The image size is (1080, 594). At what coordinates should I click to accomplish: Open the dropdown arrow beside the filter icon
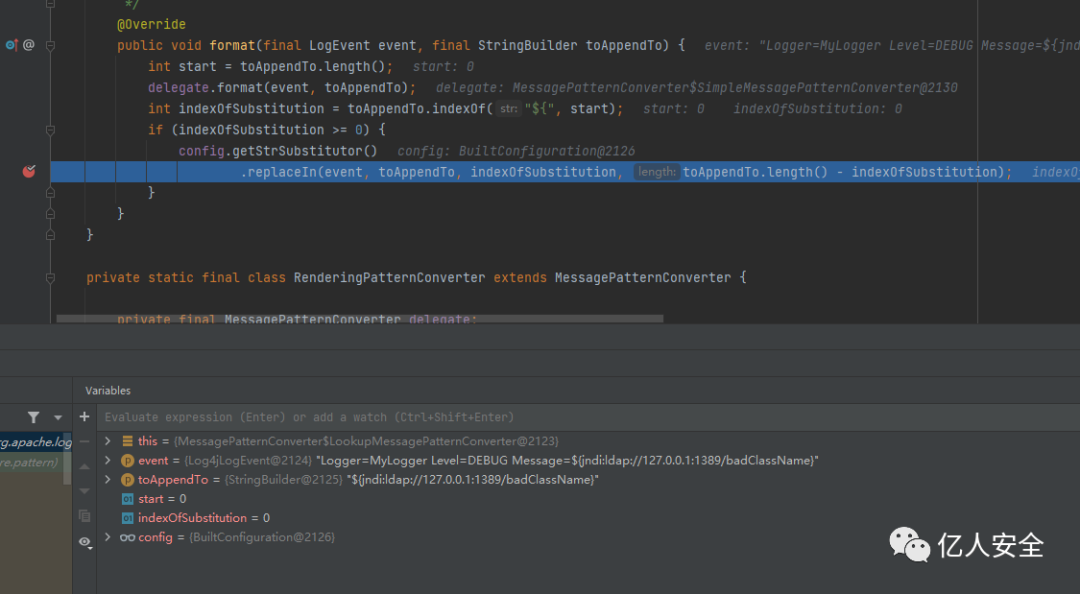pyautogui.click(x=58, y=418)
